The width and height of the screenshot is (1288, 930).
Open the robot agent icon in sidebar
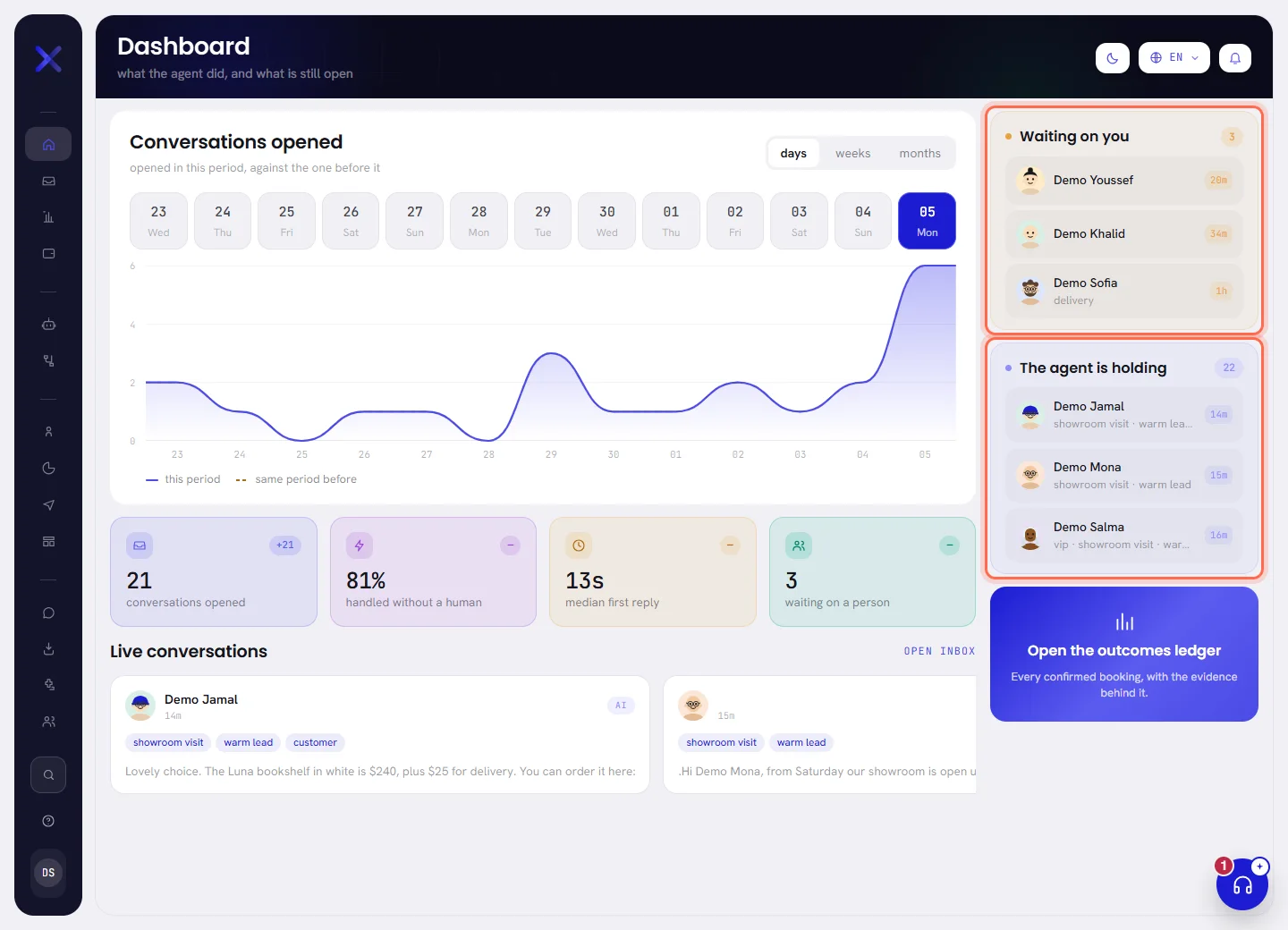(x=48, y=325)
